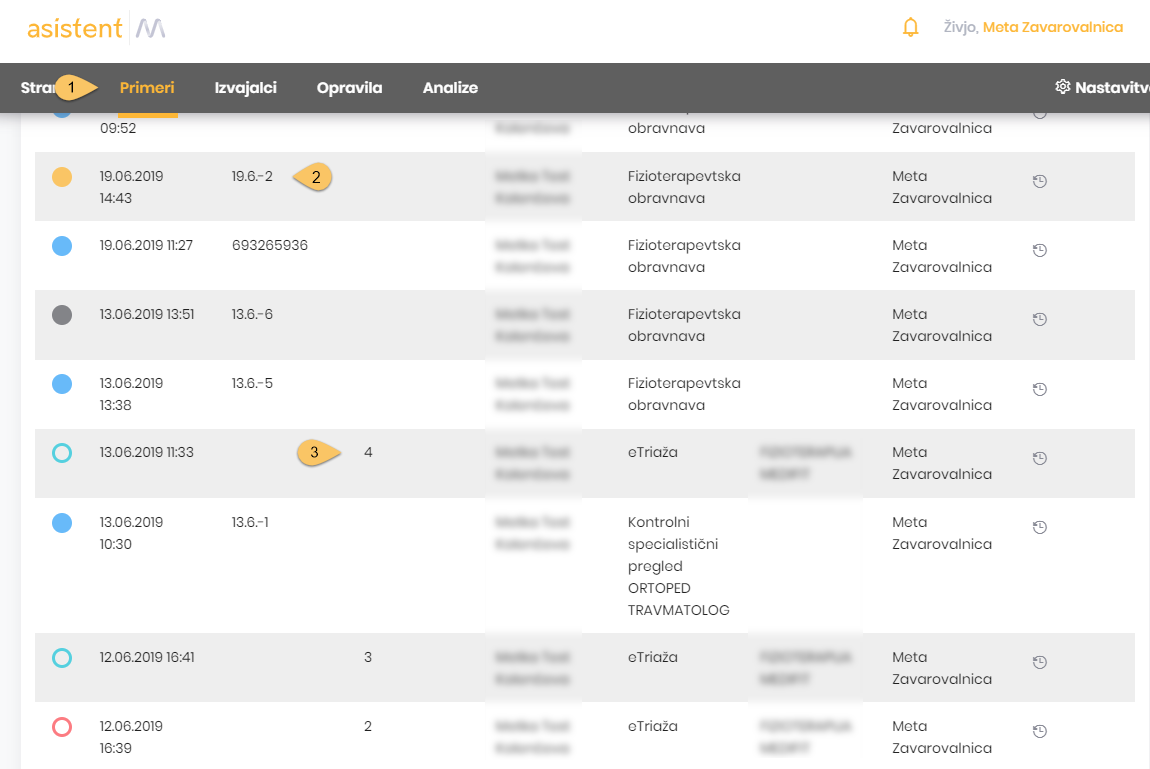This screenshot has width=1150, height=769.
Task: Open the Izvajalci menu item
Action: pyautogui.click(x=245, y=88)
